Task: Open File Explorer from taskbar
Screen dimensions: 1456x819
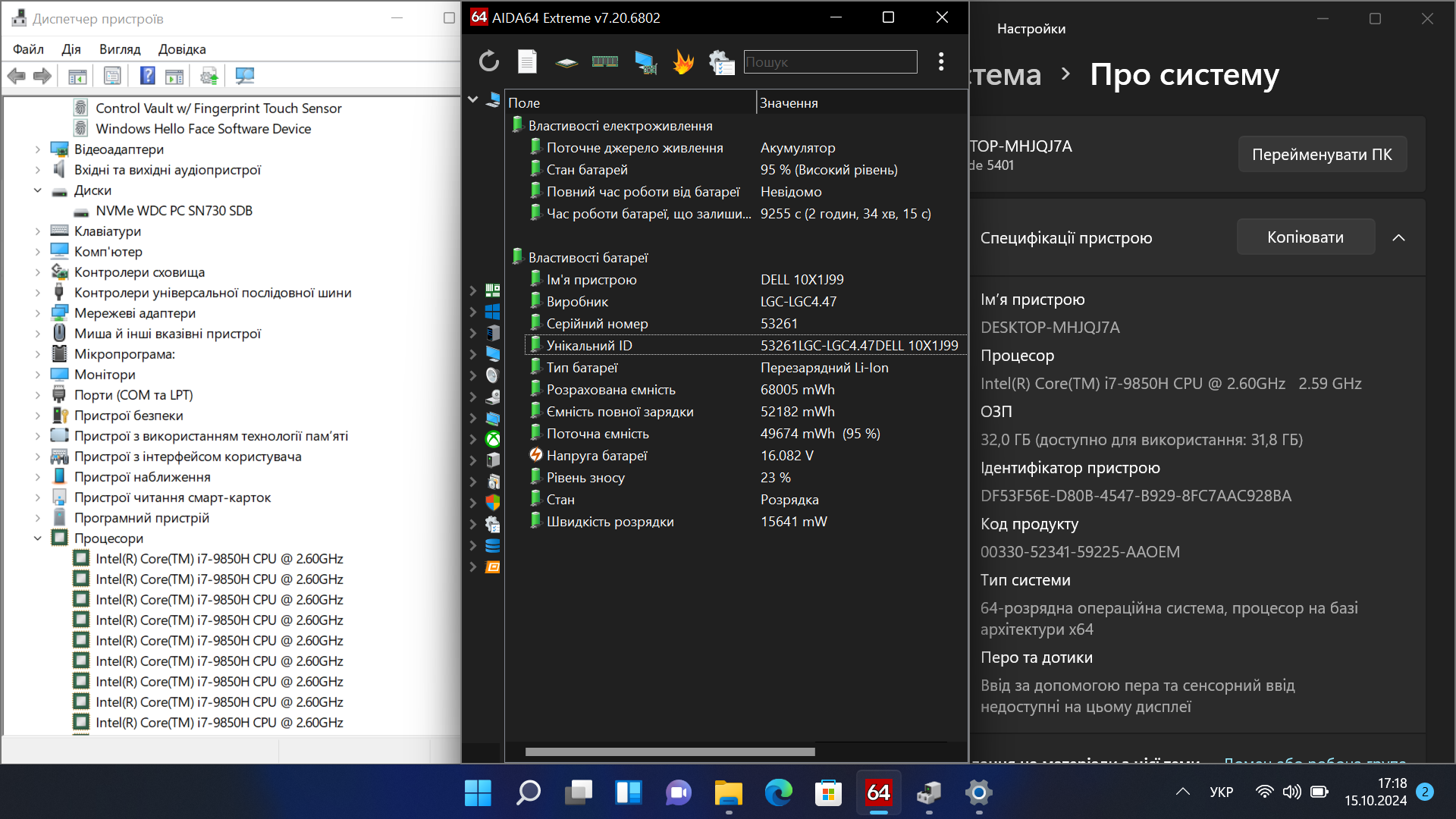Action: 729,792
